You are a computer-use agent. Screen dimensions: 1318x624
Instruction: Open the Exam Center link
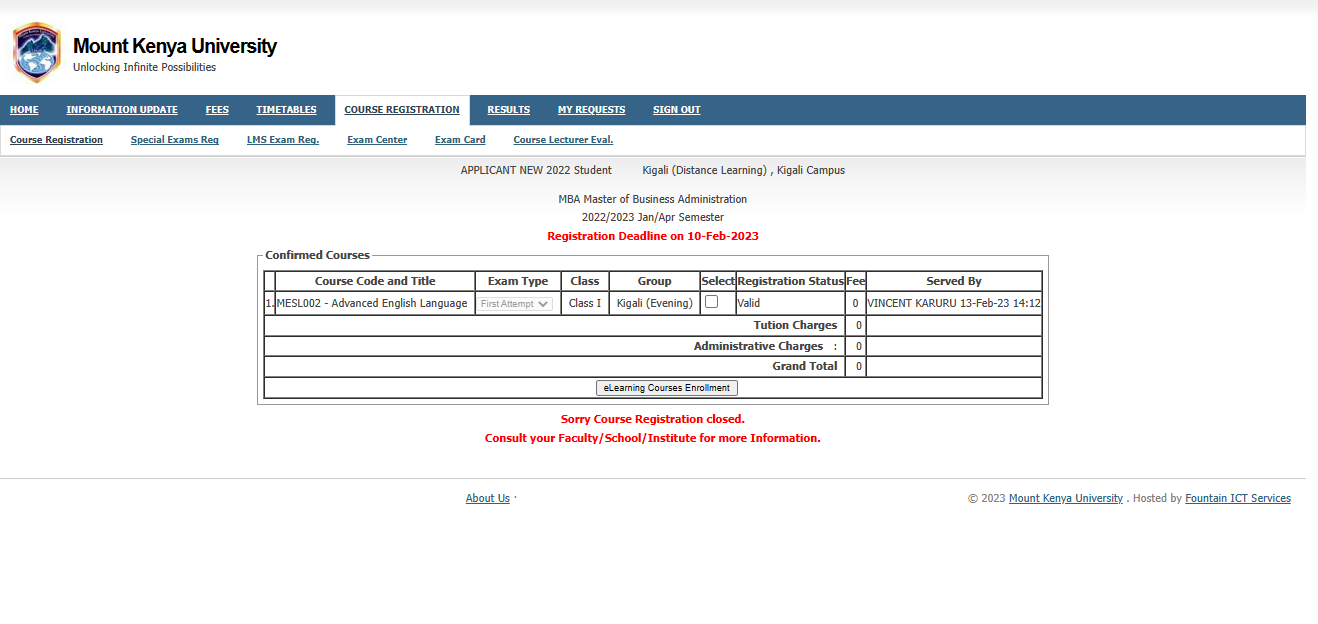(x=377, y=140)
